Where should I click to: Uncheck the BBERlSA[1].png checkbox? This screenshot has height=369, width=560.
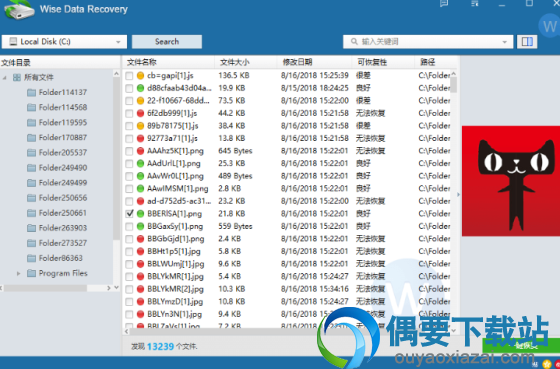(x=129, y=214)
